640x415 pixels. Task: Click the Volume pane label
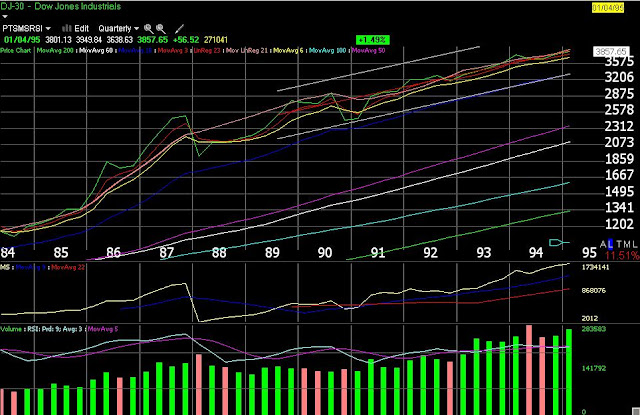11,329
